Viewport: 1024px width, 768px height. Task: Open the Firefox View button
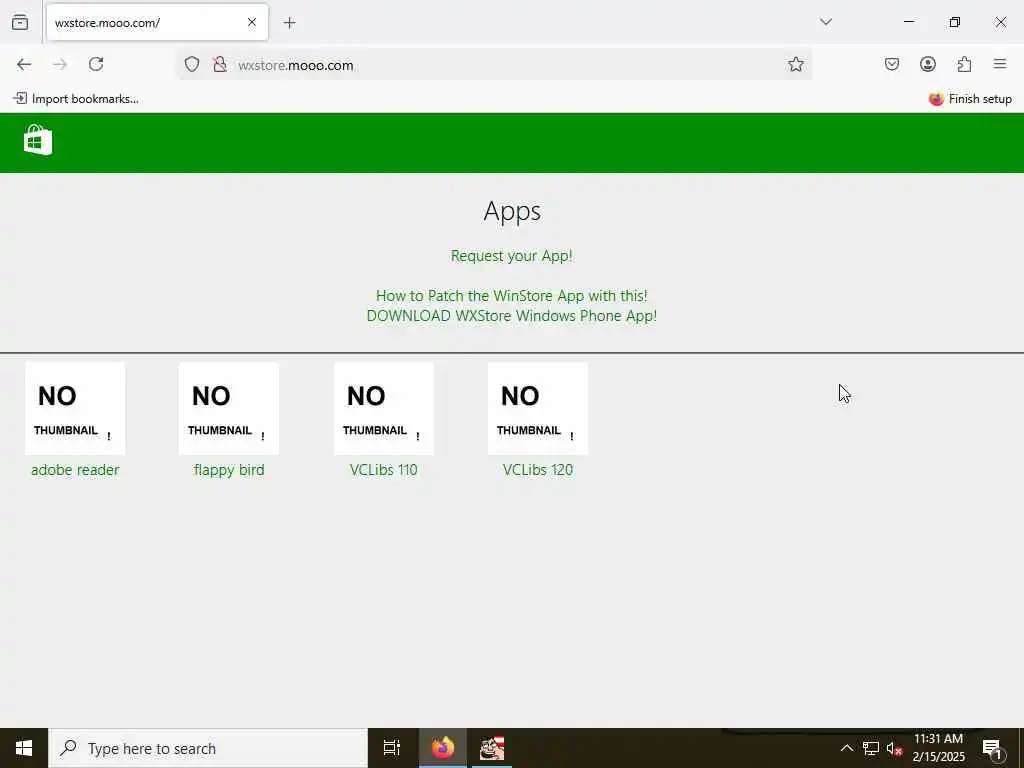[x=20, y=22]
